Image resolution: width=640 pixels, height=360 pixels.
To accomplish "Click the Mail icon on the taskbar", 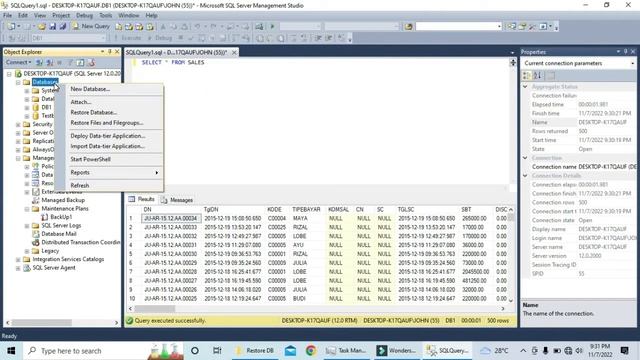I will (x=291, y=351).
